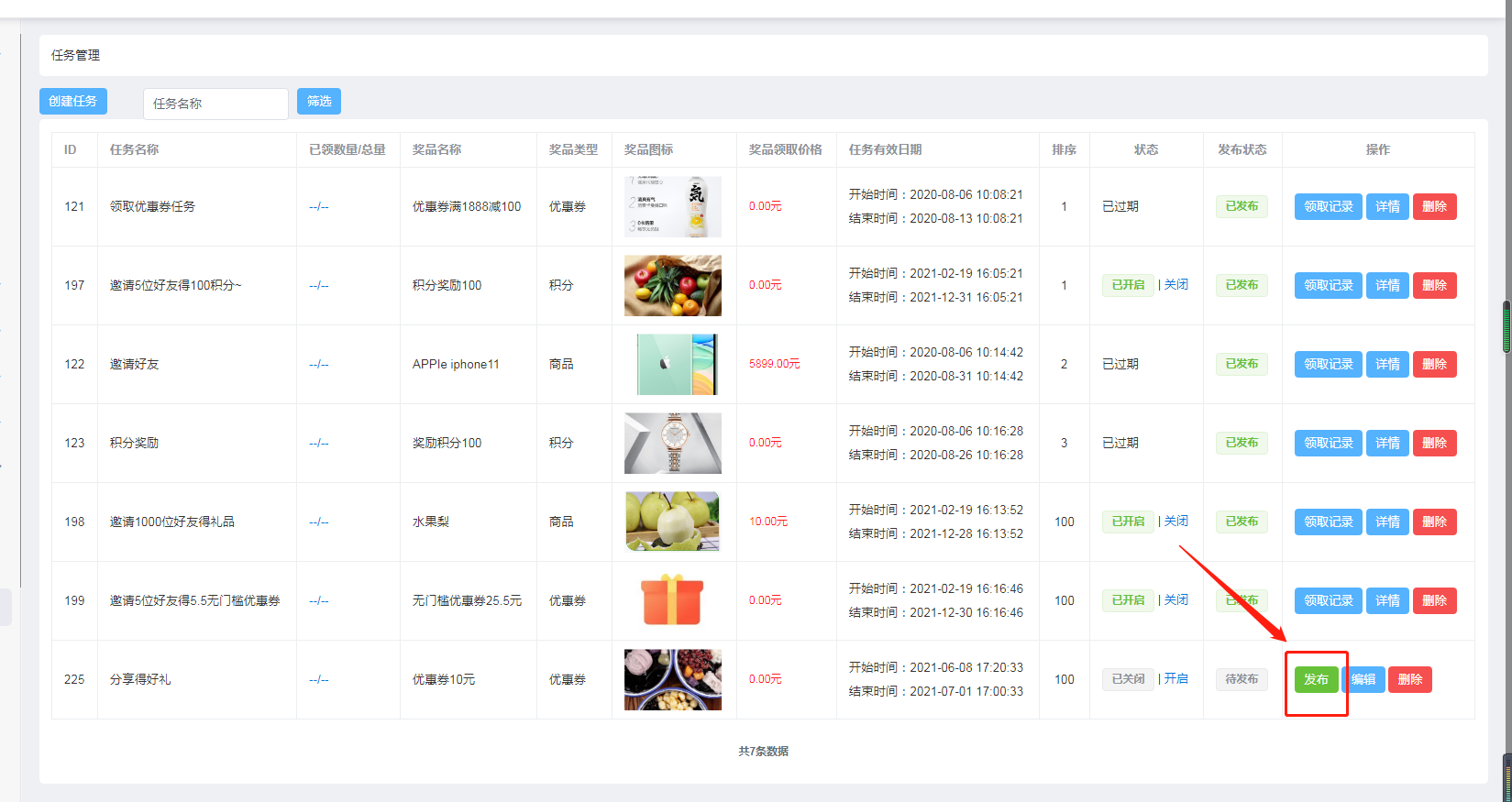This screenshot has height=802, width=1512.
Task: Select the 10.00元 price cell
Action: (768, 522)
